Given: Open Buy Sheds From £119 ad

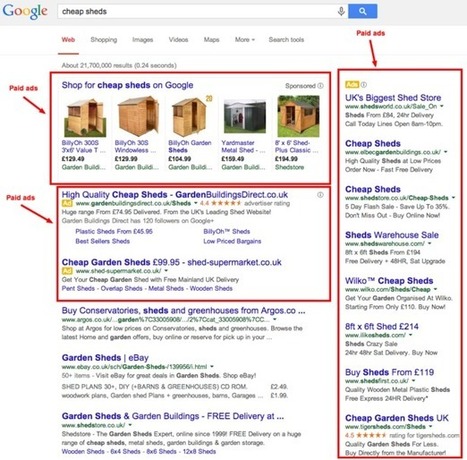Looking at the screenshot, I should coord(389,372).
